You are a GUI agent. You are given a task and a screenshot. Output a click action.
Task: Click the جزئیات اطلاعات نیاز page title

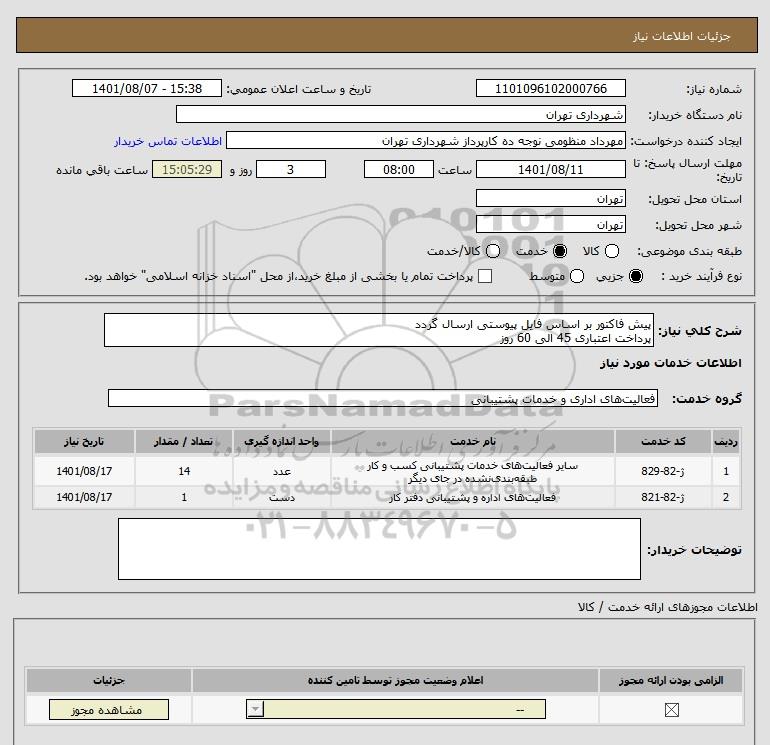click(682, 36)
